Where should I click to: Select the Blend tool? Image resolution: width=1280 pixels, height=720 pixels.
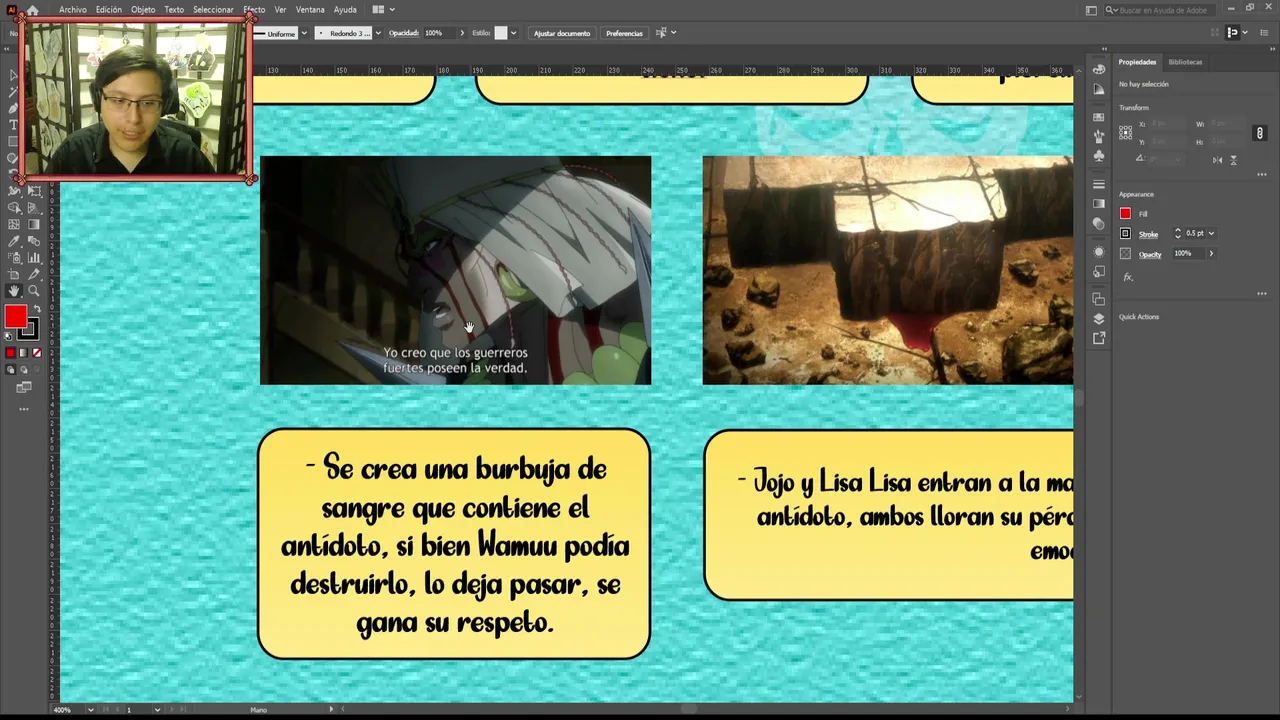(33, 241)
